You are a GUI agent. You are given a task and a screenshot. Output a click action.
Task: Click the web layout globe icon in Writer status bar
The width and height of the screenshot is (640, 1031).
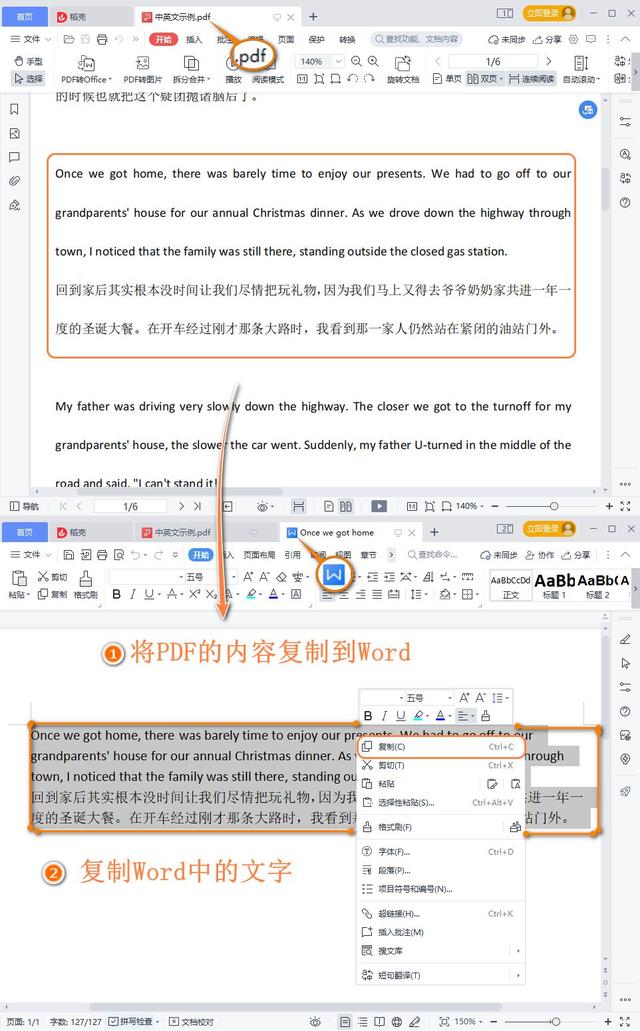tap(397, 1021)
